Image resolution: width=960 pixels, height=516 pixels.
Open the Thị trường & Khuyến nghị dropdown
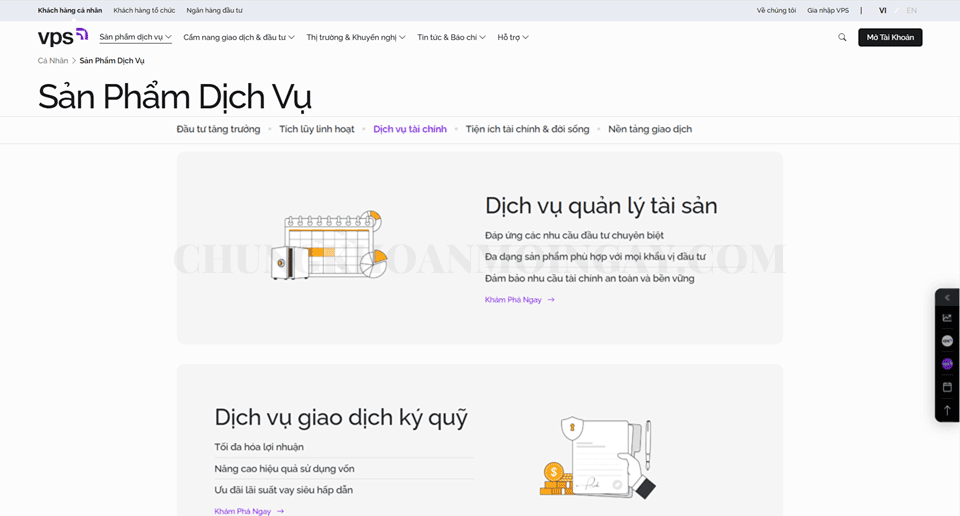[356, 37]
